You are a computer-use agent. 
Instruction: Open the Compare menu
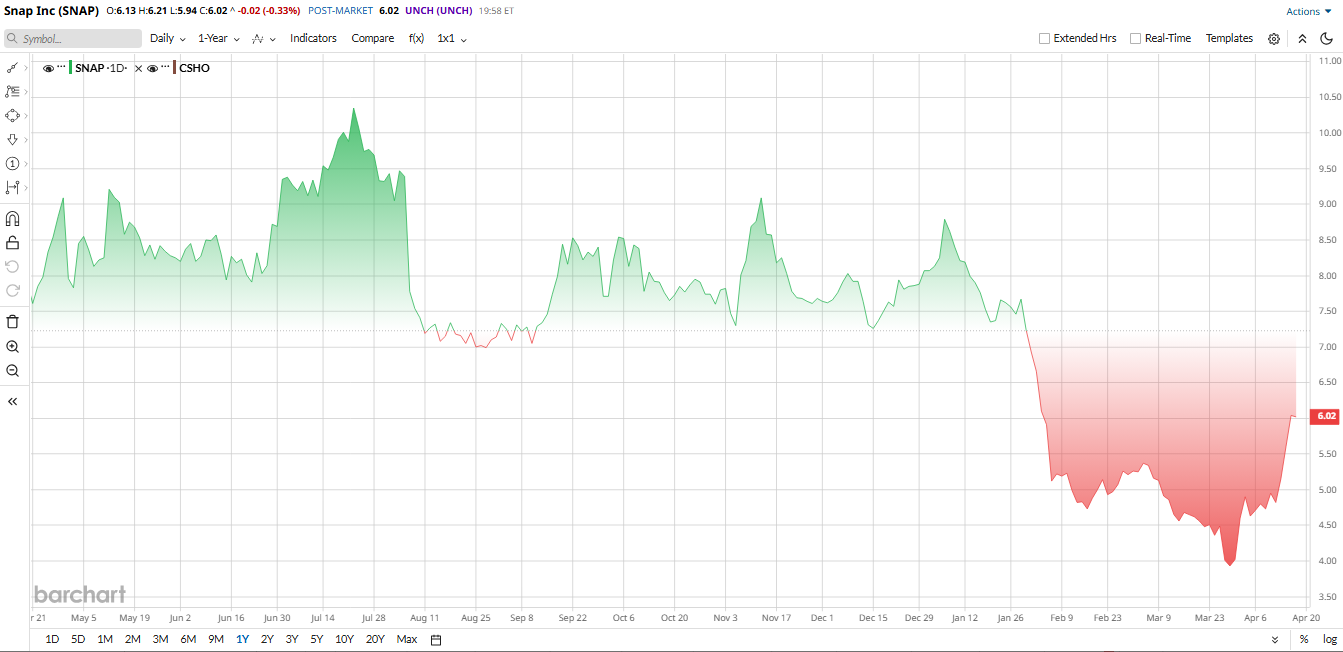pyautogui.click(x=373, y=38)
